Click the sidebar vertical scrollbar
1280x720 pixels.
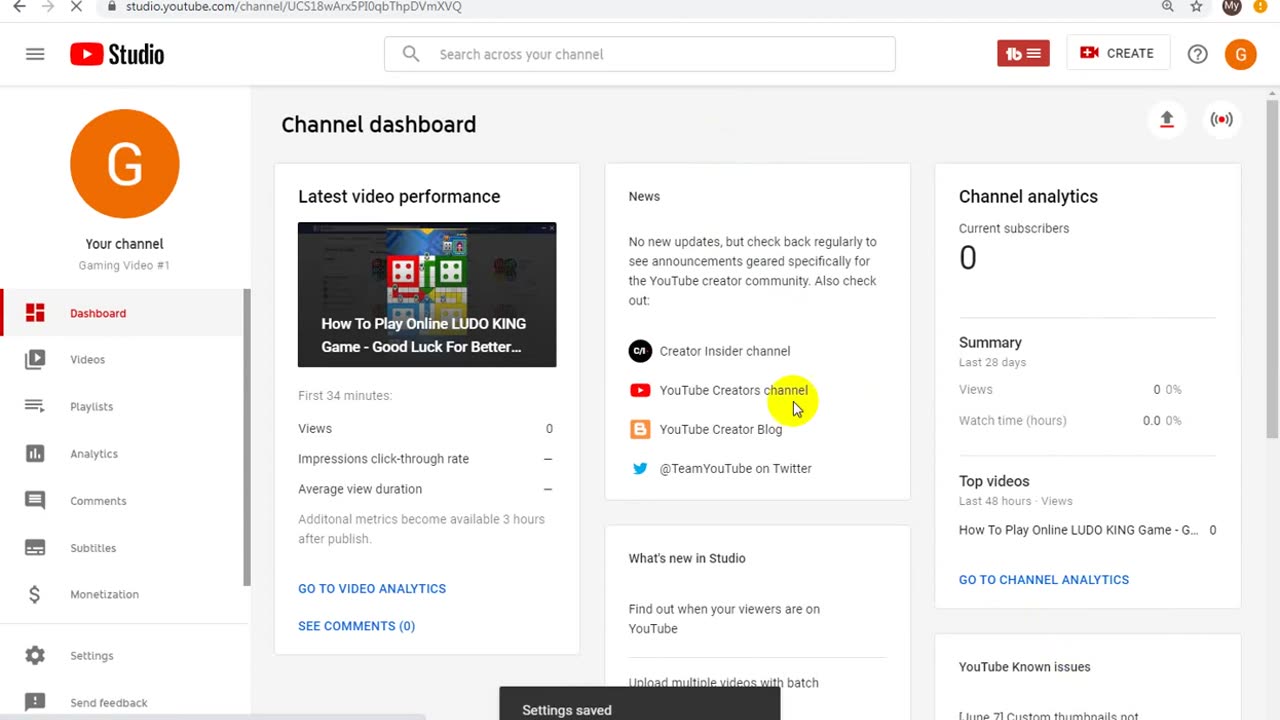click(x=247, y=437)
